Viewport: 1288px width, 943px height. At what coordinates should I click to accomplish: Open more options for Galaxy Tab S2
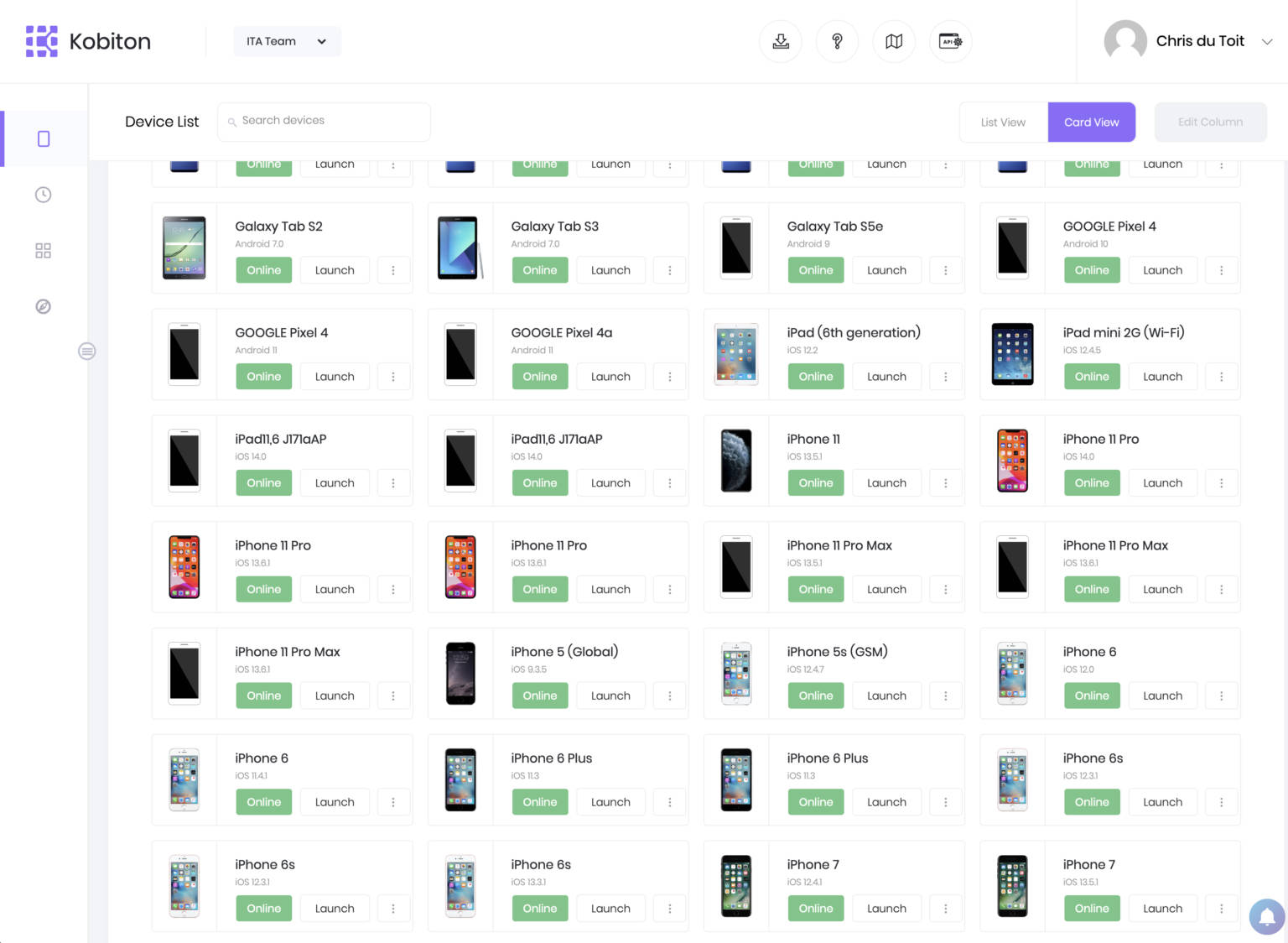393,270
